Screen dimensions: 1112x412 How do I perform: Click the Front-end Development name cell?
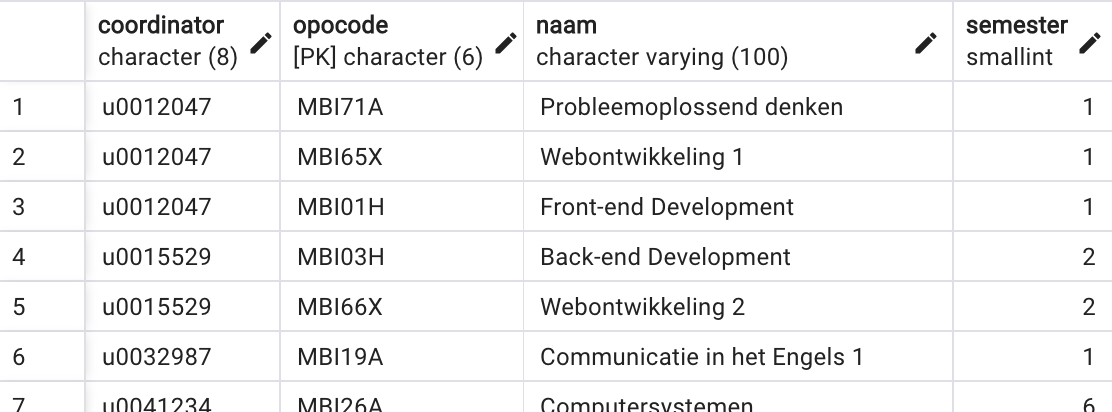coord(667,207)
